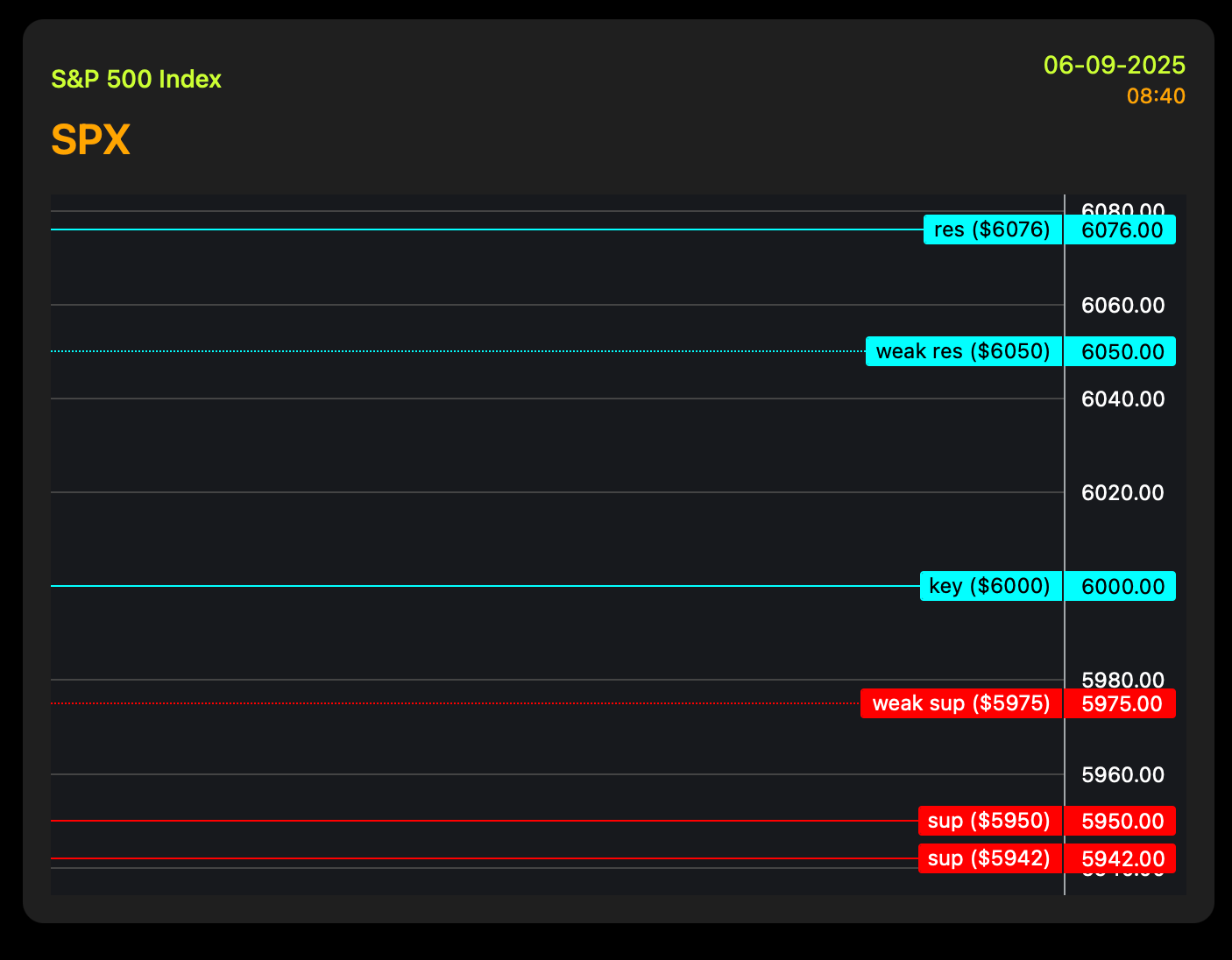The height and width of the screenshot is (960, 1232).
Task: Click the 5960.00 axis value
Action: pyautogui.click(x=1123, y=774)
